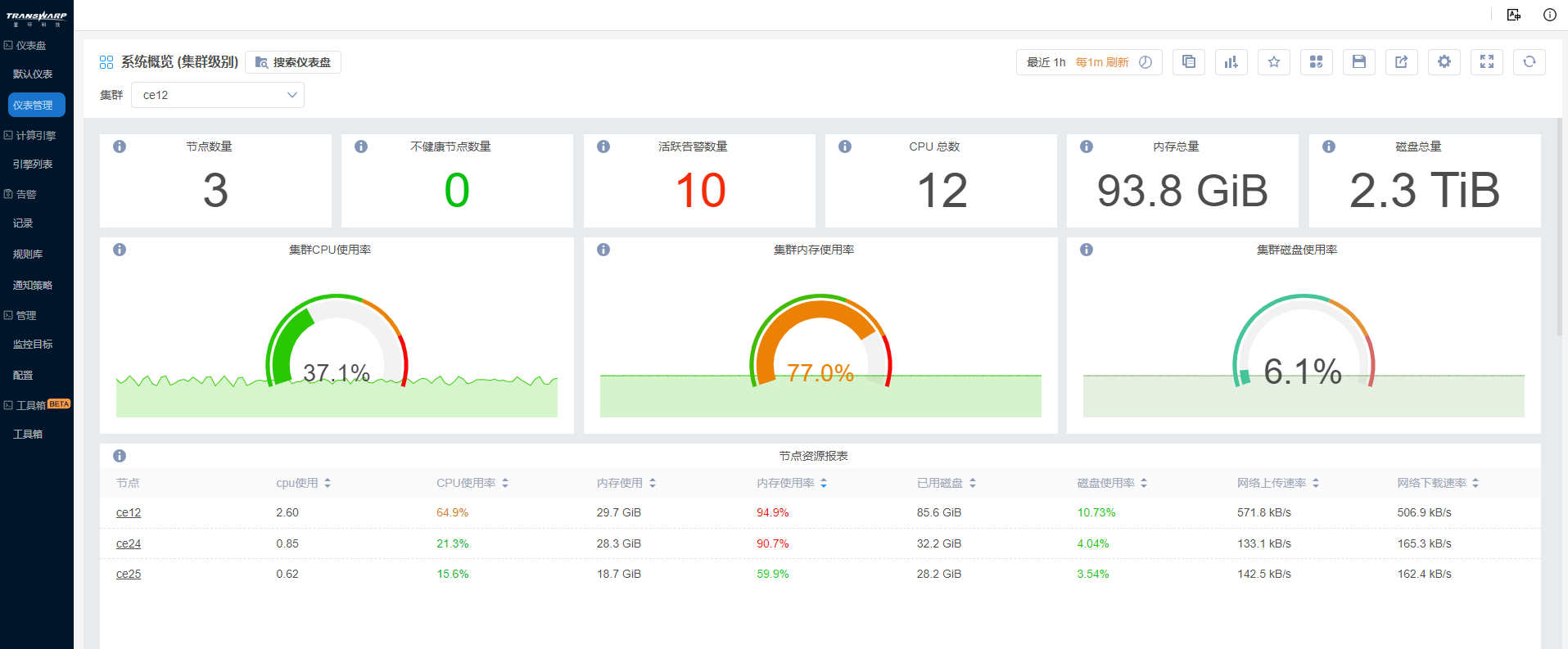
Task: Star this dashboard as favorite
Action: (1274, 62)
